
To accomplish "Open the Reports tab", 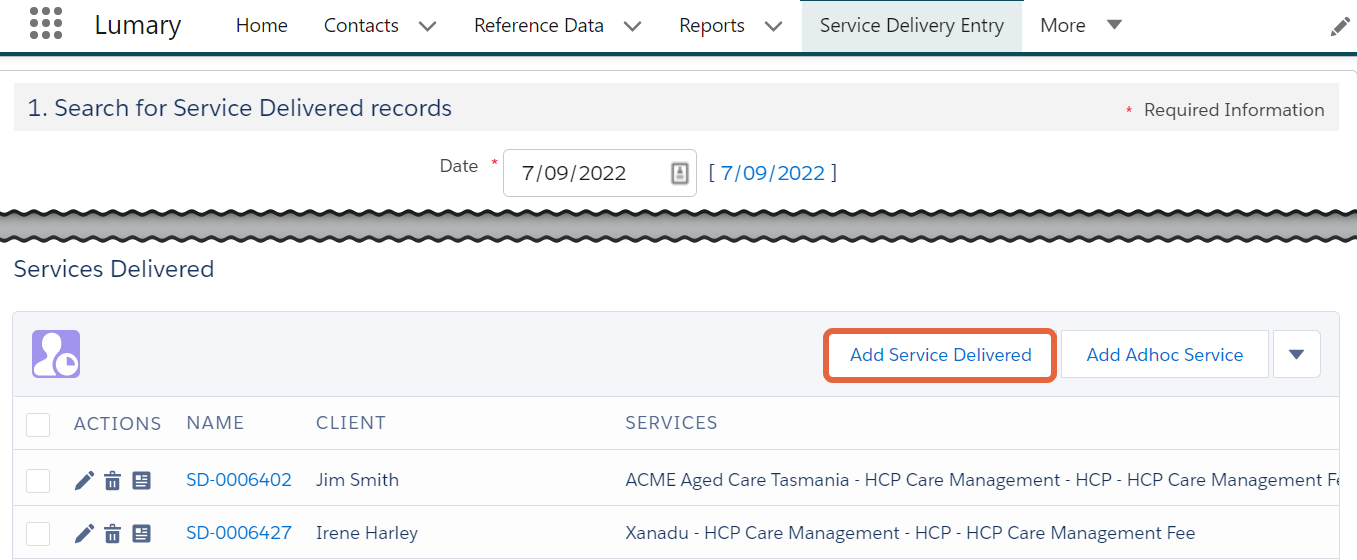I will [x=712, y=26].
